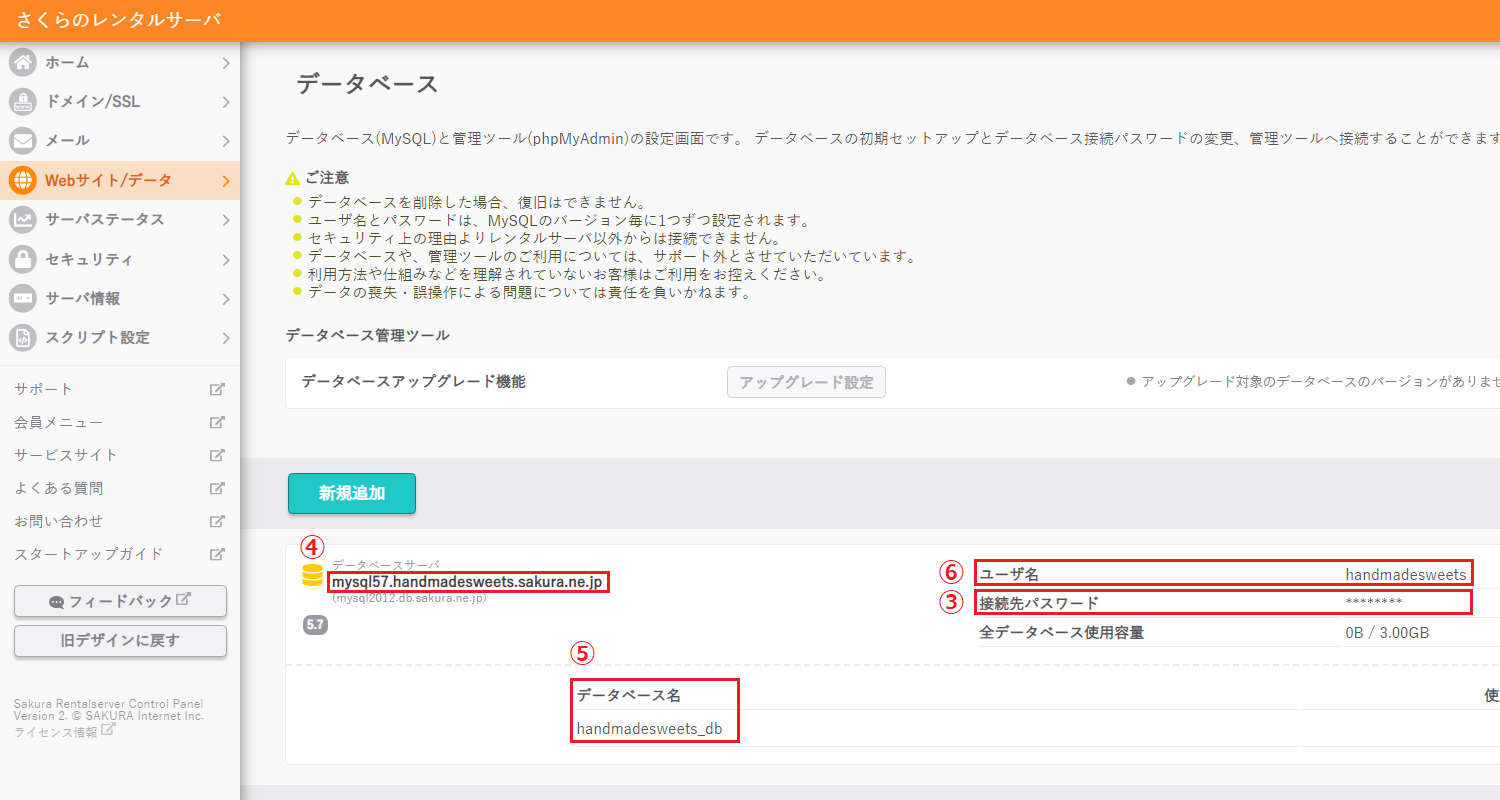Screen dimensions: 1500x800
Task: Click the データベース page heading
Action: coord(368,84)
